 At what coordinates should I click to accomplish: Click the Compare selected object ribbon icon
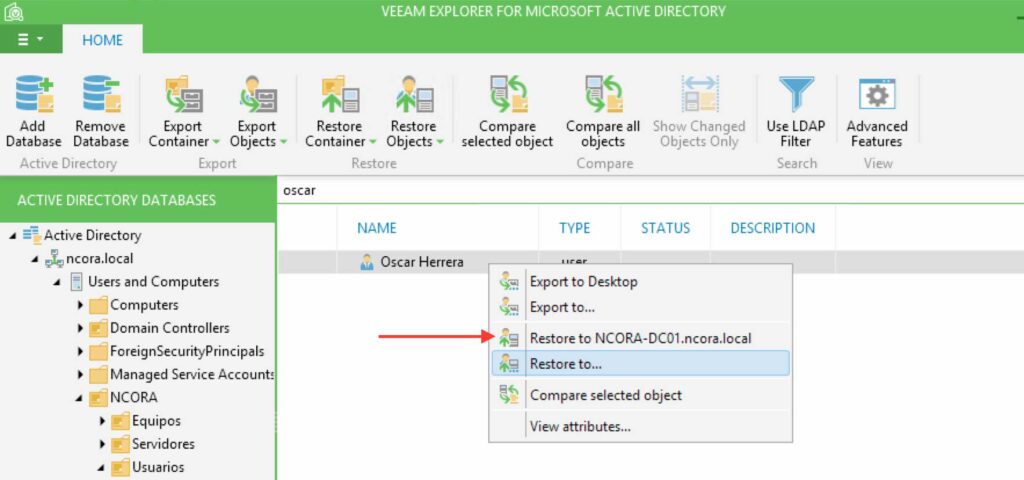point(508,94)
